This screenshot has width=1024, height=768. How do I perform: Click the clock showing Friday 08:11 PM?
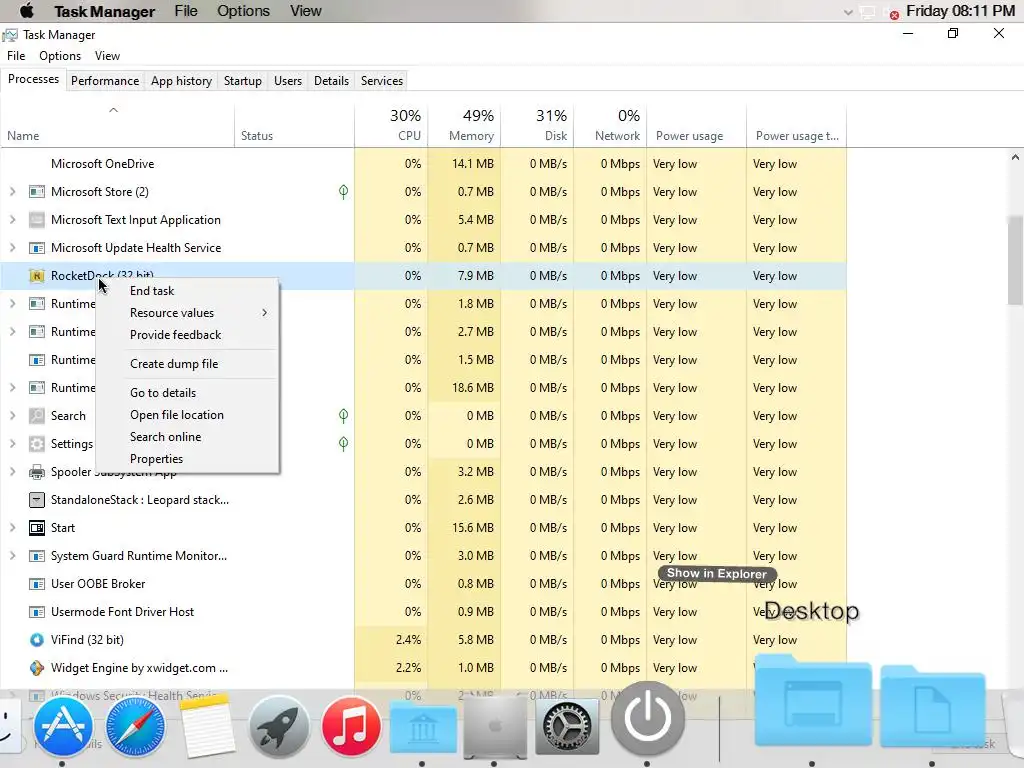pos(960,11)
